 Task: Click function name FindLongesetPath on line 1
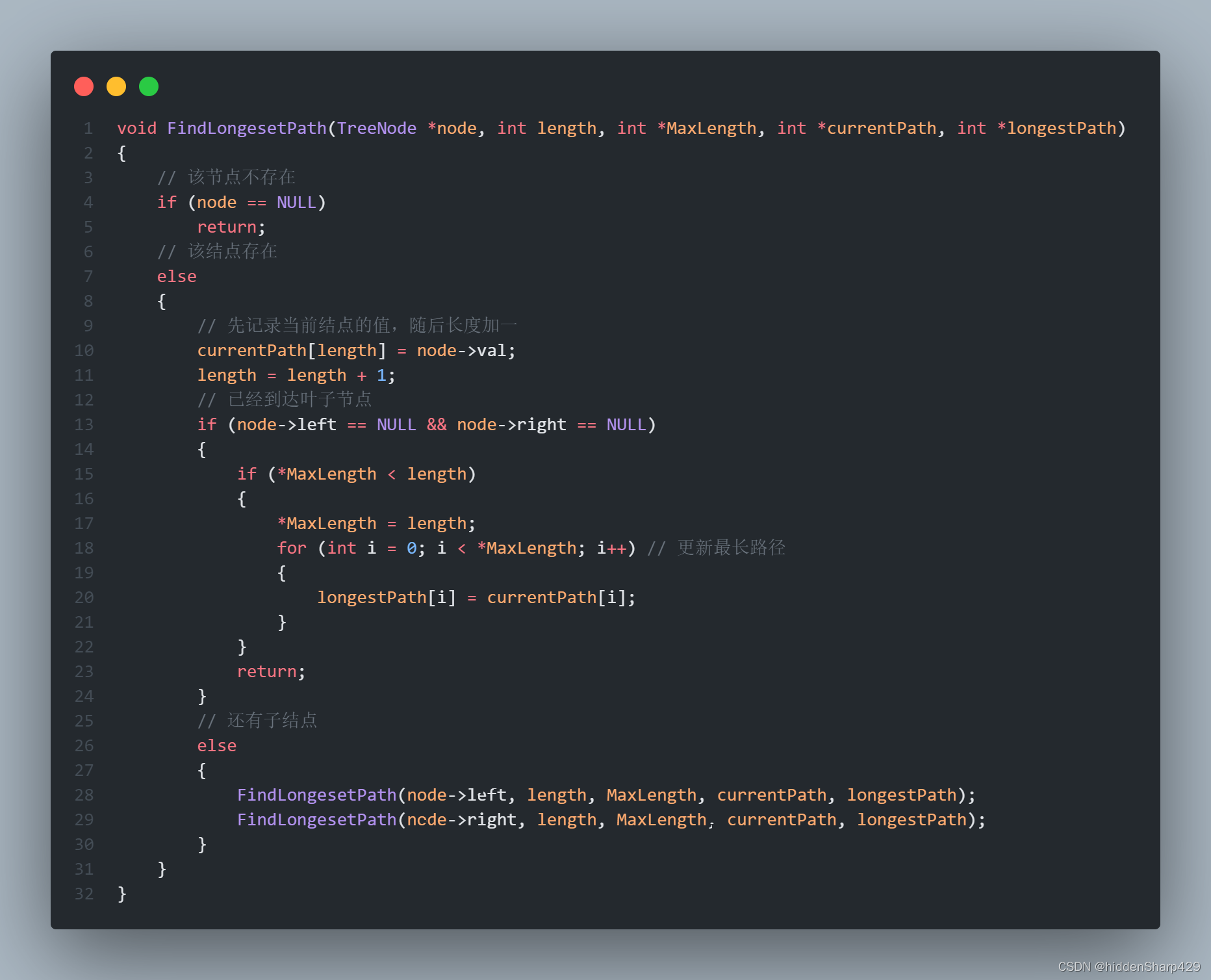point(247,128)
